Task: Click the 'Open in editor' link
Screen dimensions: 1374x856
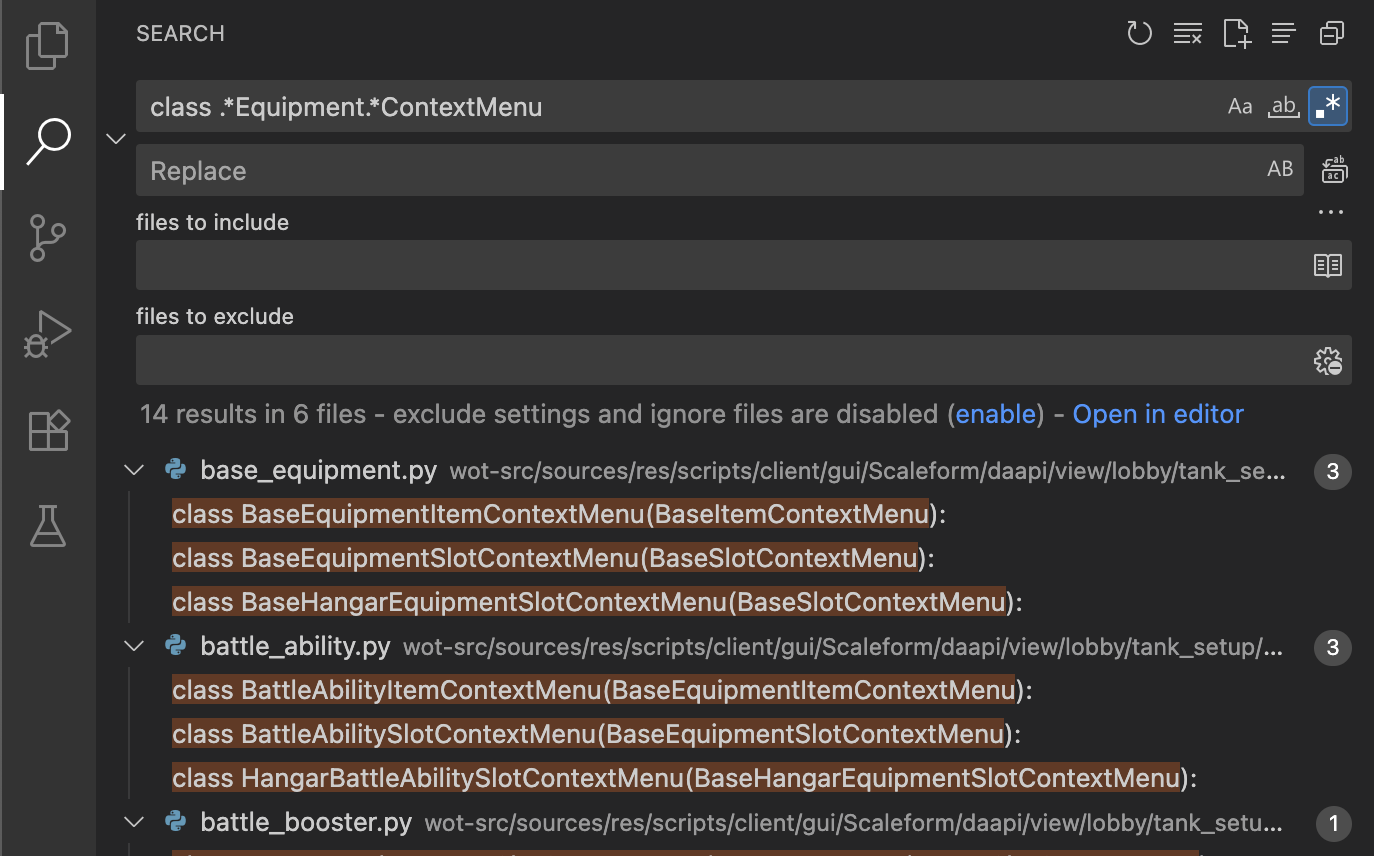Action: (x=1158, y=414)
